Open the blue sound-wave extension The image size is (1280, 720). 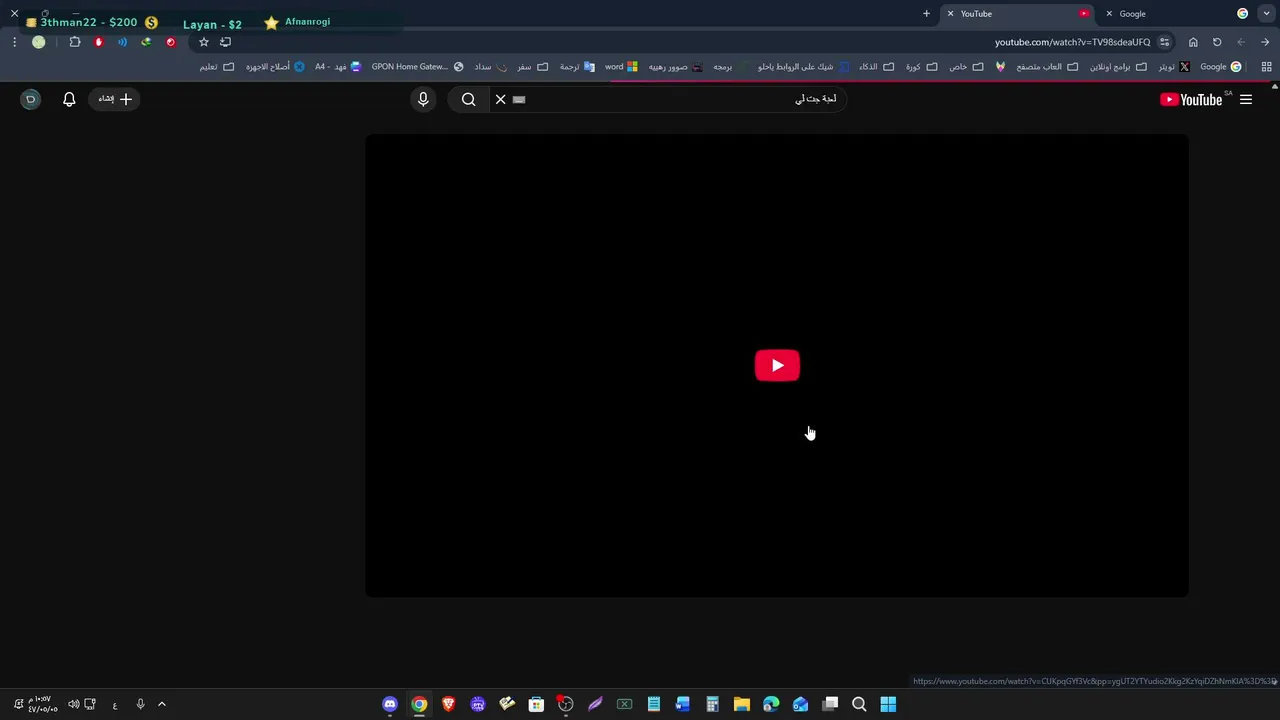(x=122, y=42)
